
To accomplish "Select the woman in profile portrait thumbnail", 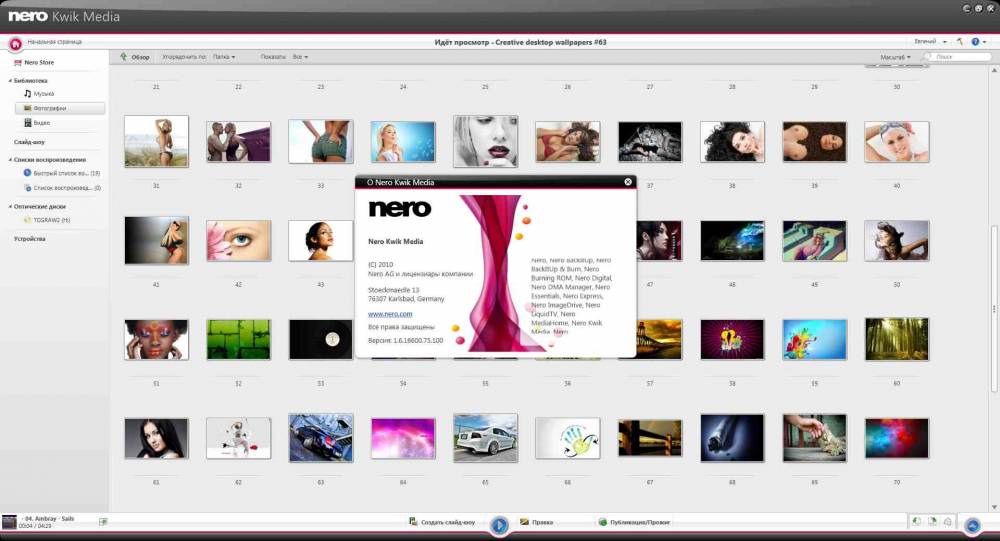I will tap(320, 241).
